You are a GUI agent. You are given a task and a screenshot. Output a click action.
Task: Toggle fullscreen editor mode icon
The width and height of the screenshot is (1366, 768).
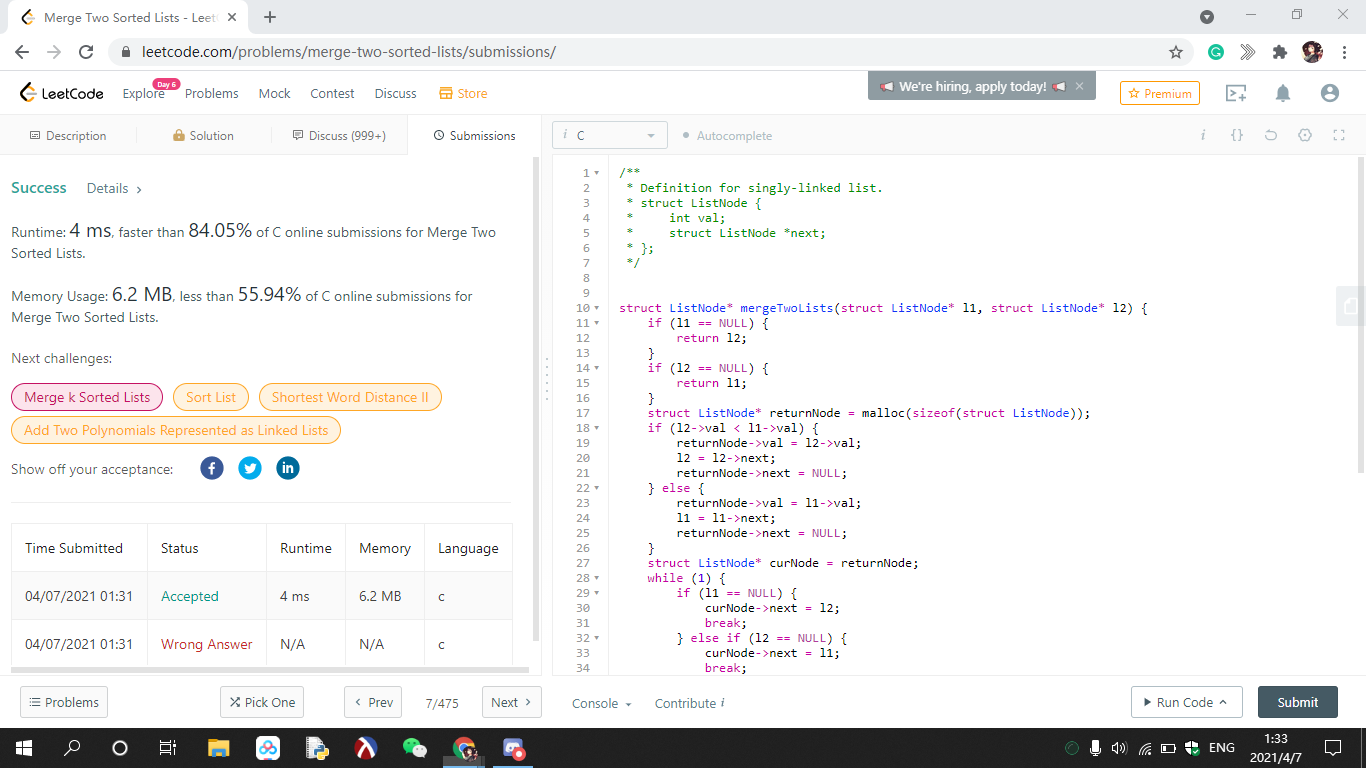pos(1339,135)
